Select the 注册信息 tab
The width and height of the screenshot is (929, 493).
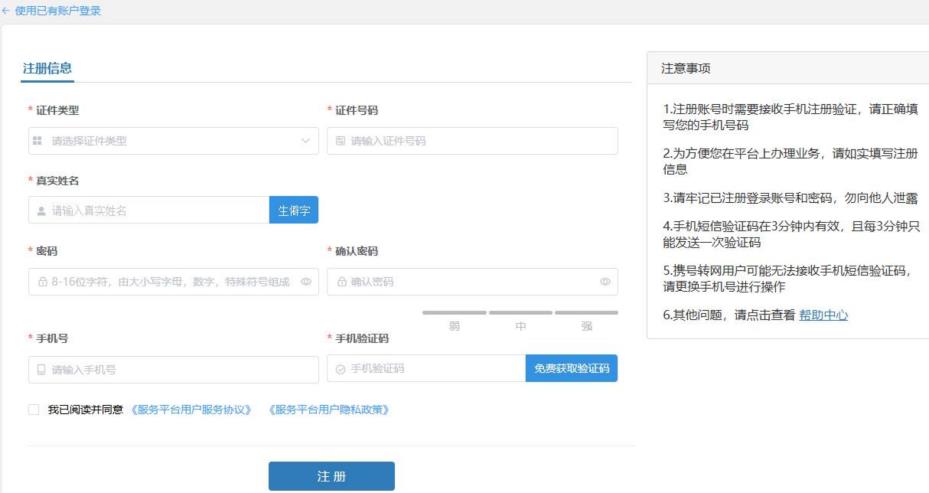click(x=47, y=68)
